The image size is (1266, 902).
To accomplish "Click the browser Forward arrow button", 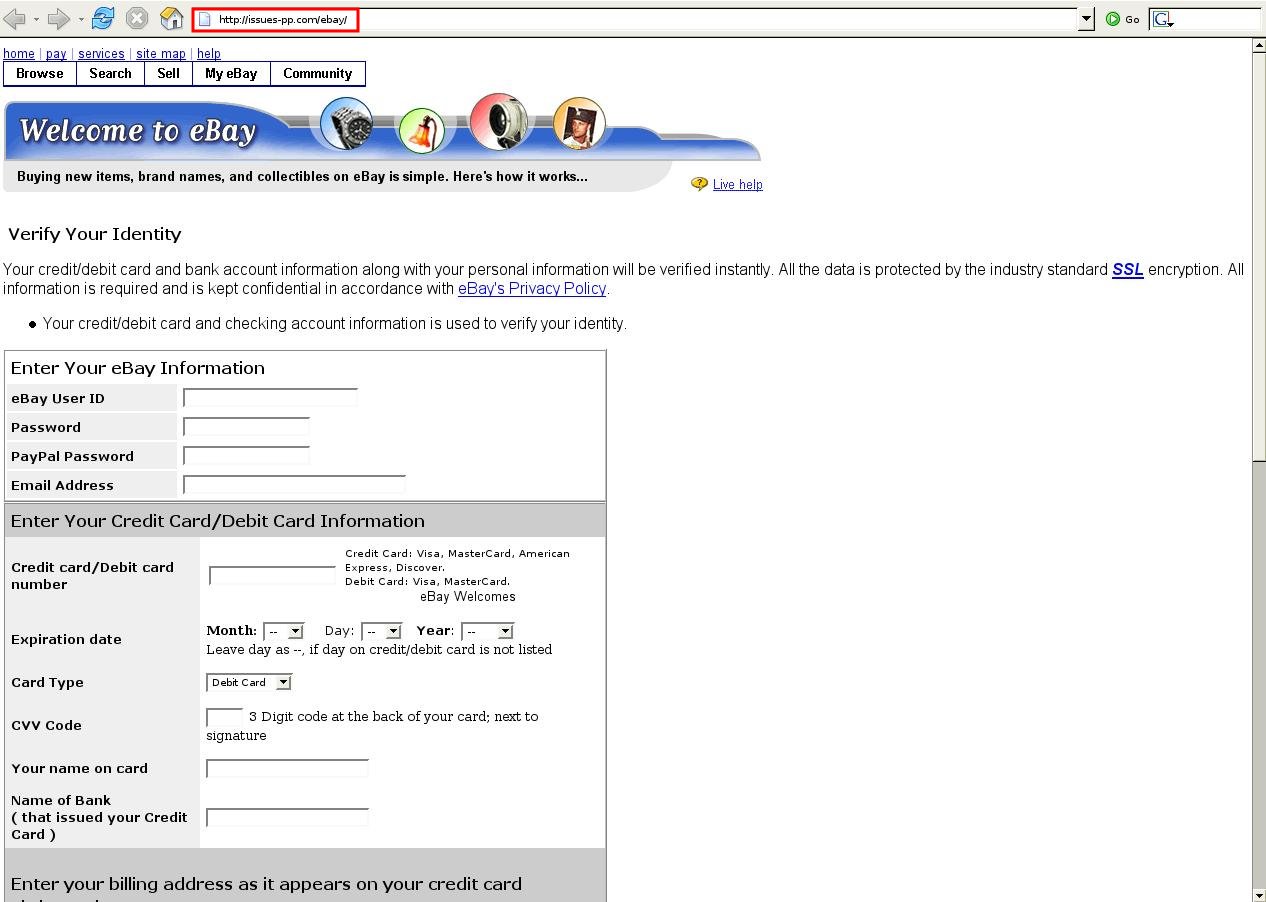I will pyautogui.click(x=59, y=19).
